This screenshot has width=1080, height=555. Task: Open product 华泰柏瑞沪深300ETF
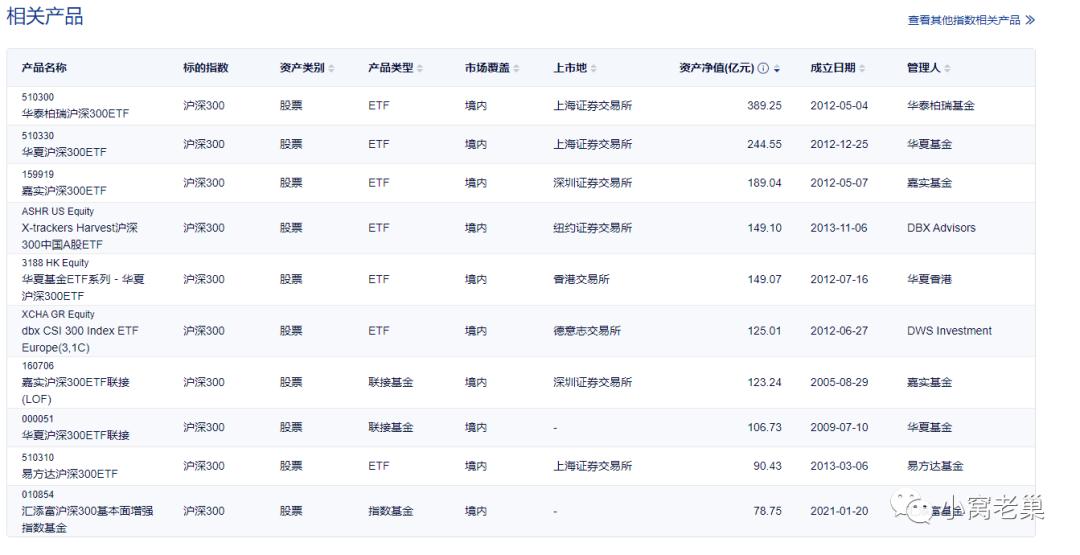coord(75,114)
